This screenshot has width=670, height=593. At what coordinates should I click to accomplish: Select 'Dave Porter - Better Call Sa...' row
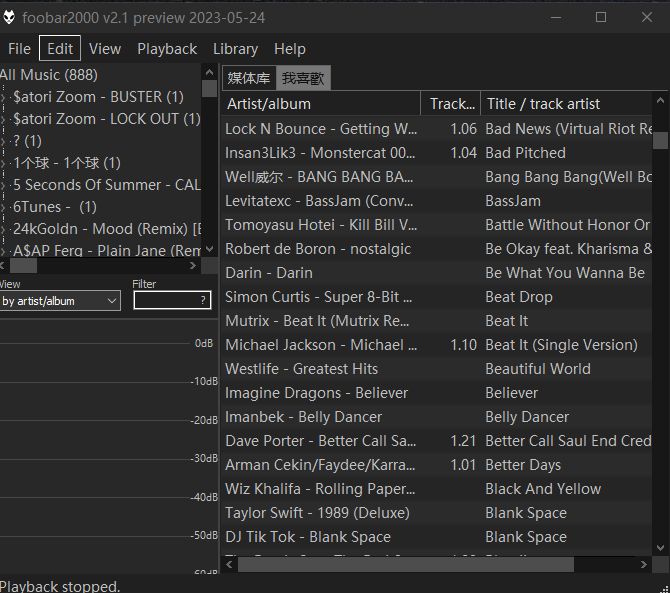(437, 441)
